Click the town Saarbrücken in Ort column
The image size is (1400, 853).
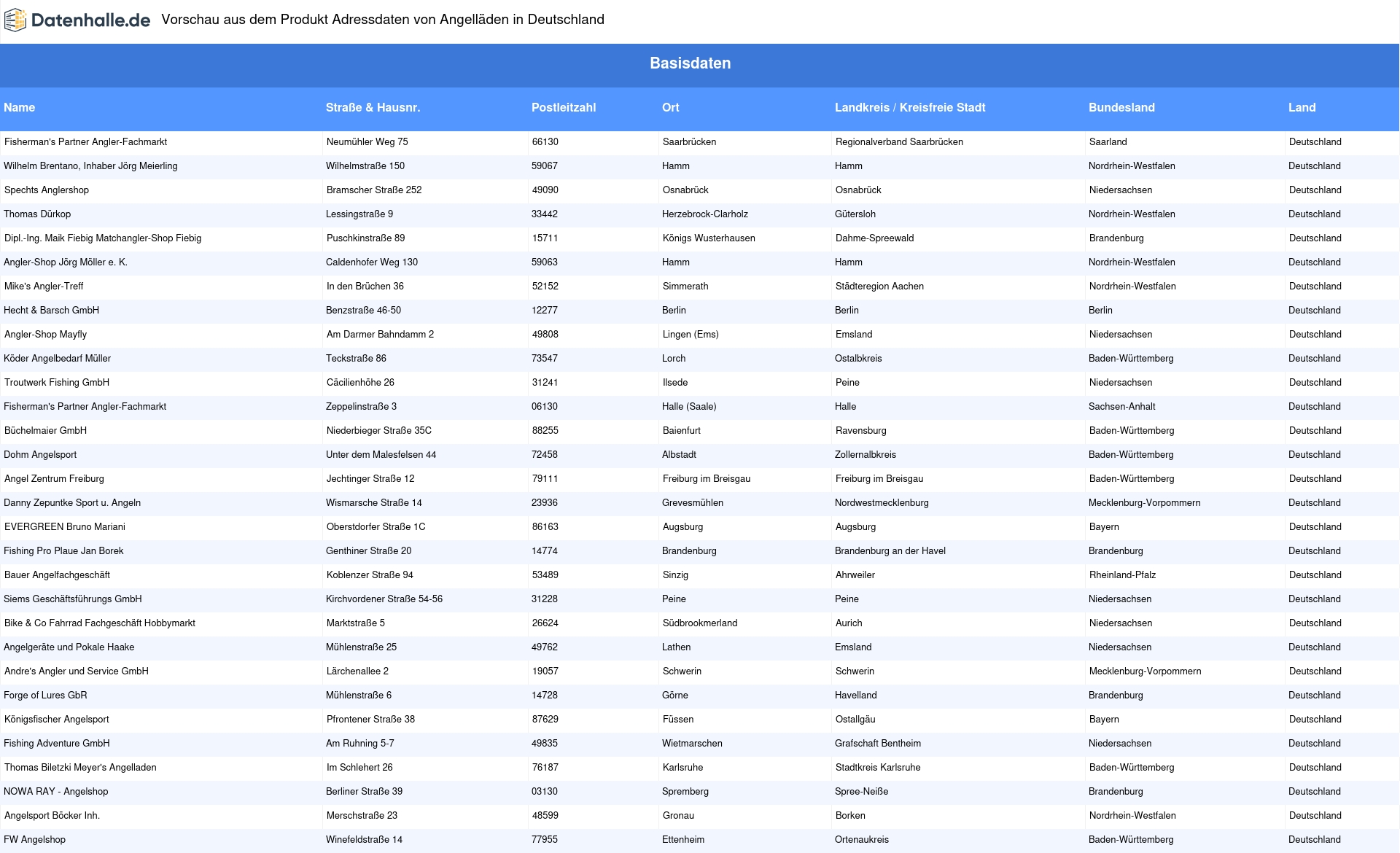point(690,142)
